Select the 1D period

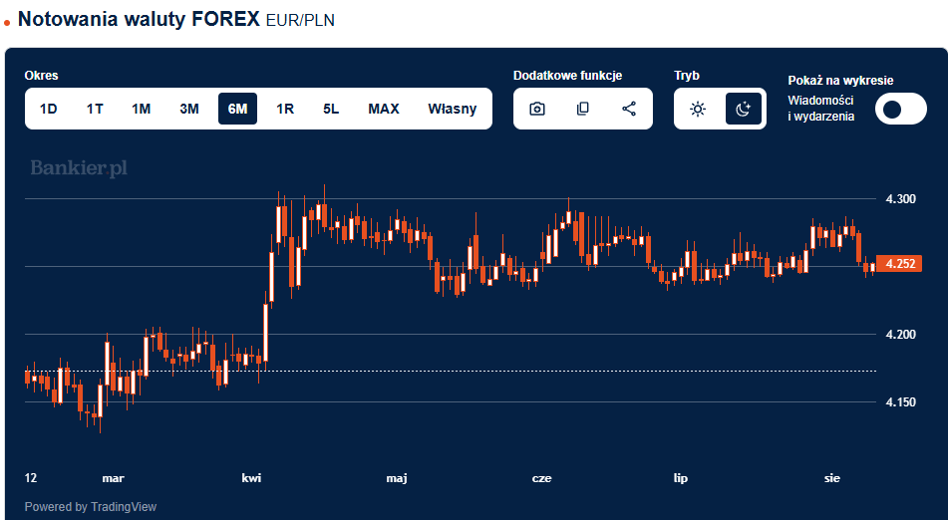coord(48,109)
